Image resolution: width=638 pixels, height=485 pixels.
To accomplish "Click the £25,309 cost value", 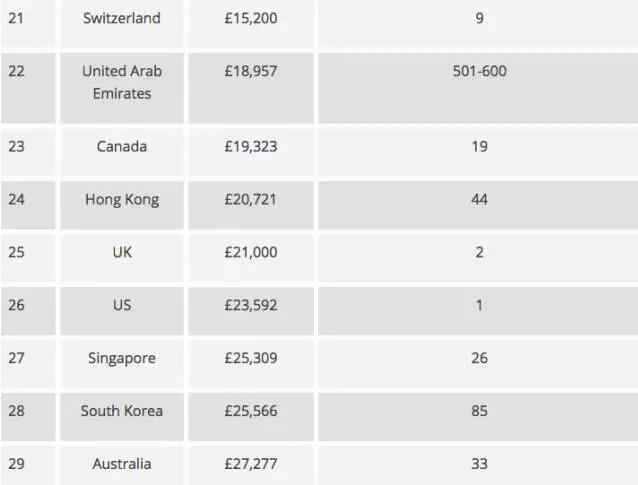I will [251, 358].
